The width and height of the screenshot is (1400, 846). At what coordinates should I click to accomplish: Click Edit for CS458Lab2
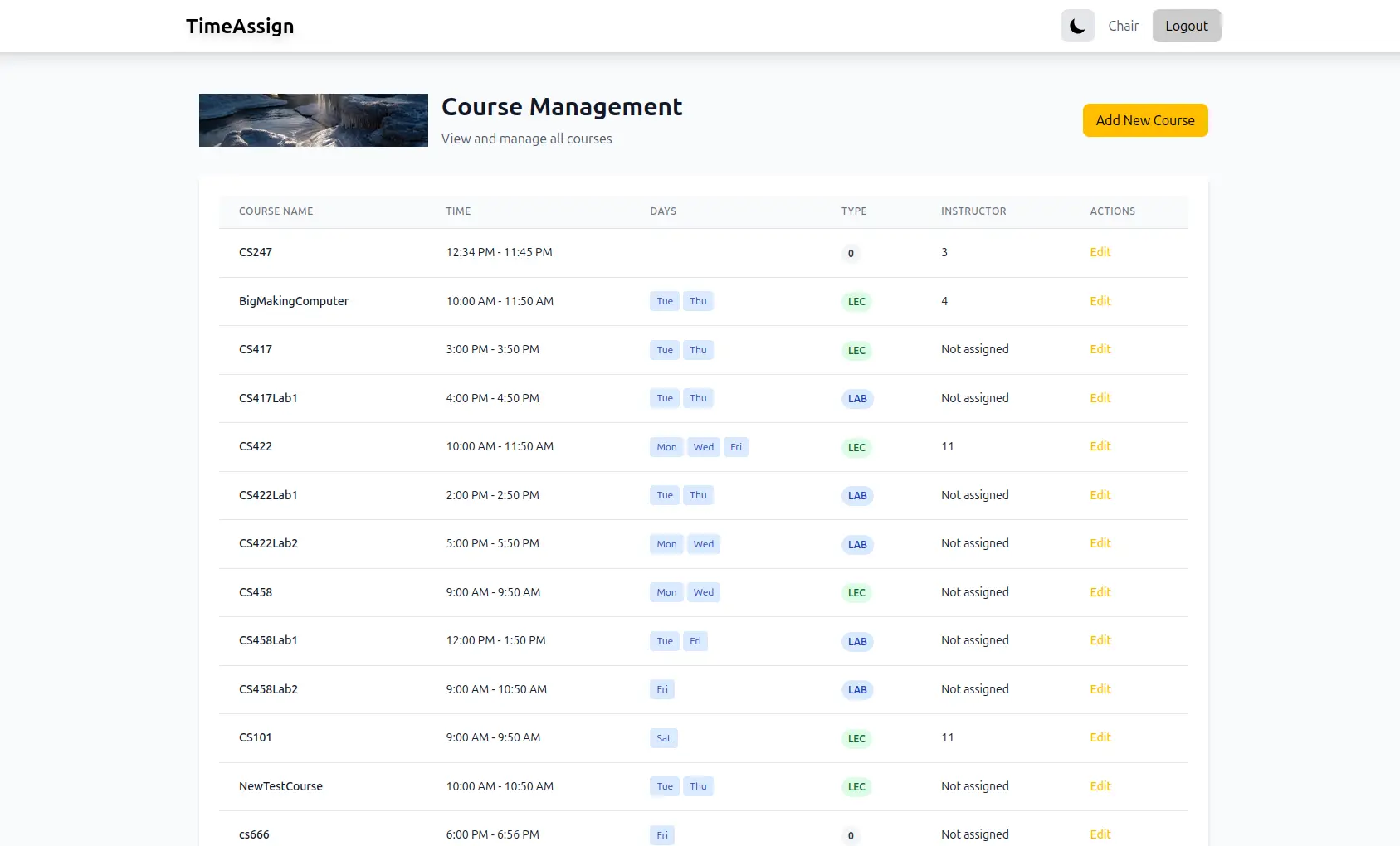1100,689
